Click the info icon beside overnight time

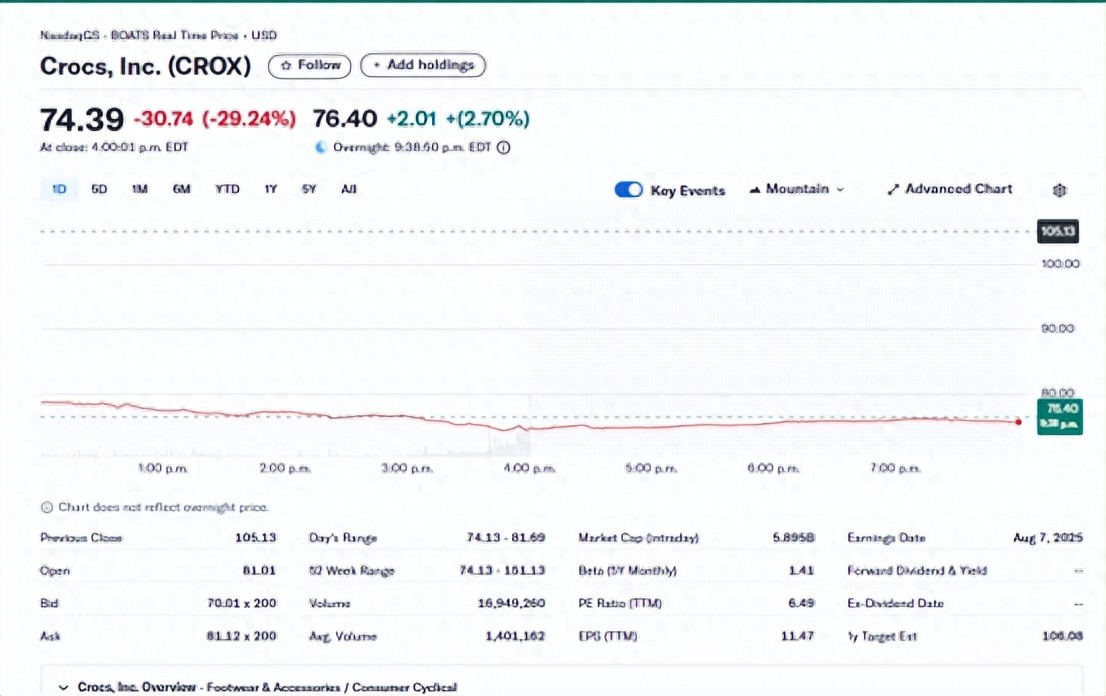[504, 147]
